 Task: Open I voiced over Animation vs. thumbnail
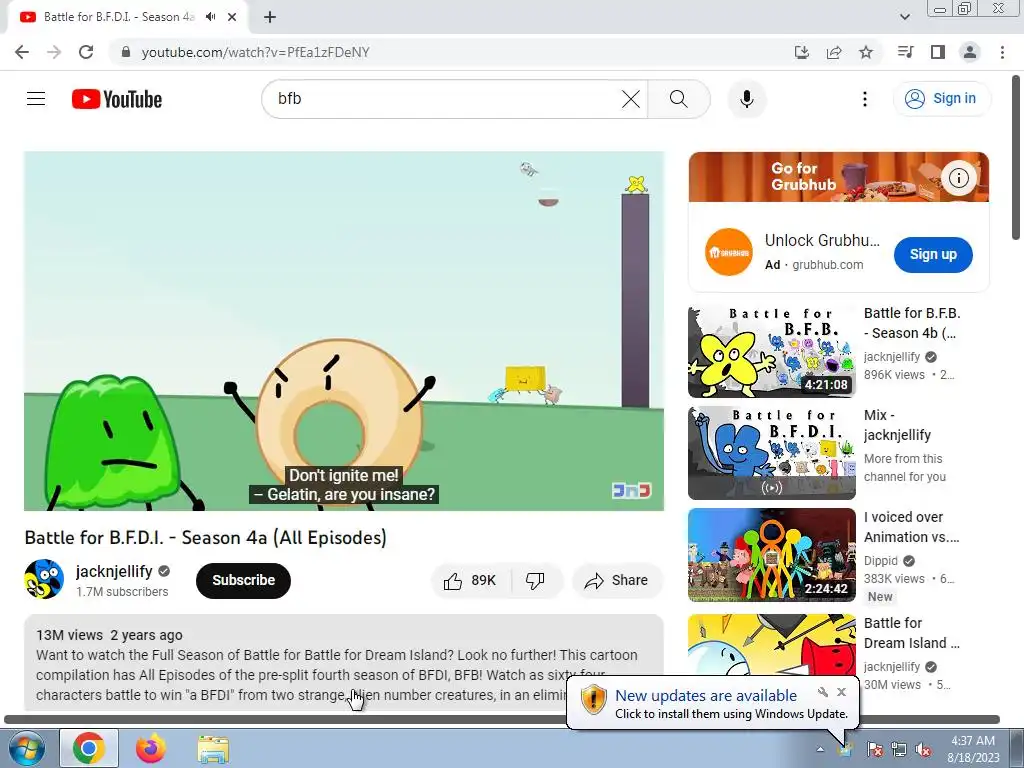[771, 555]
